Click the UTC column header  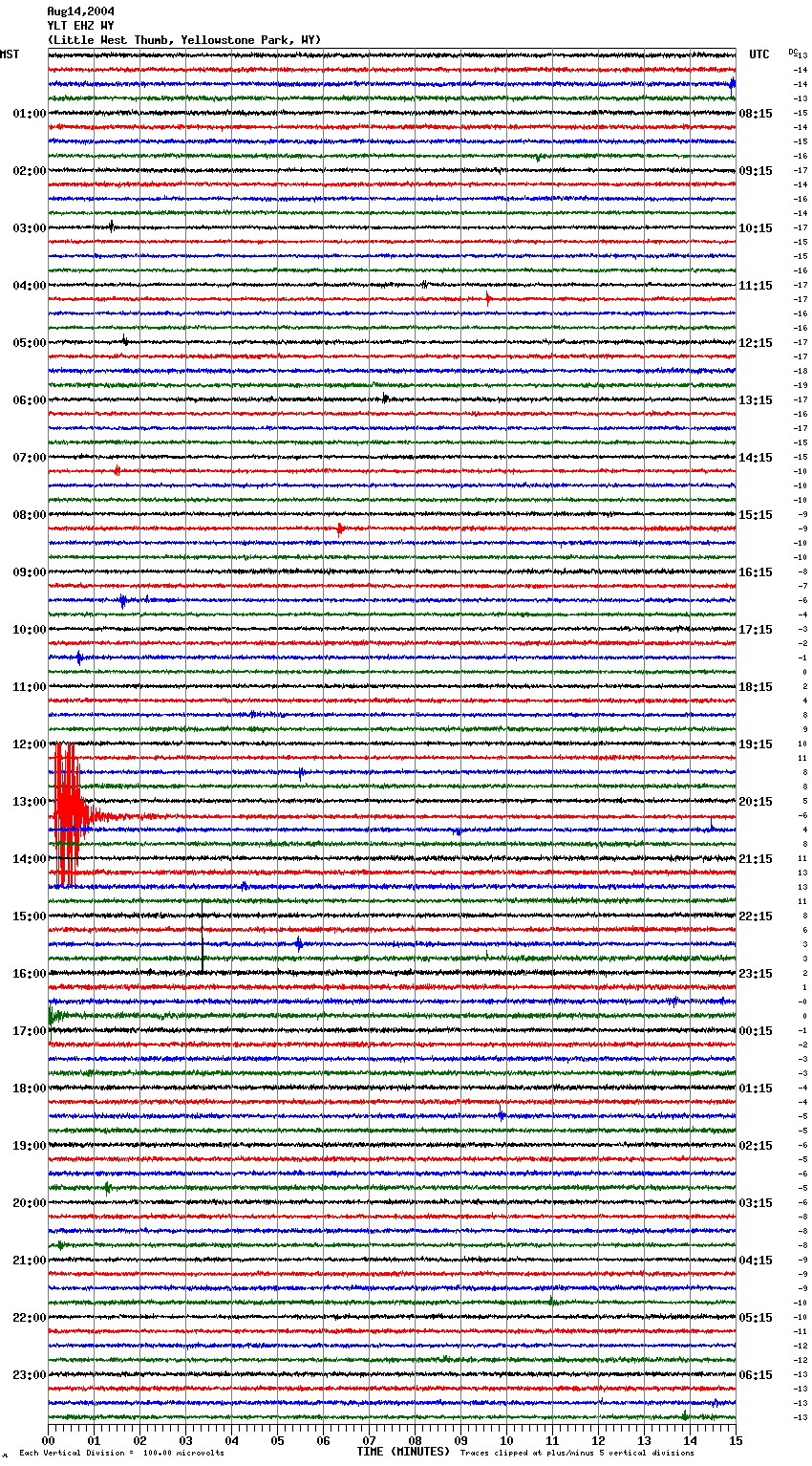click(759, 54)
